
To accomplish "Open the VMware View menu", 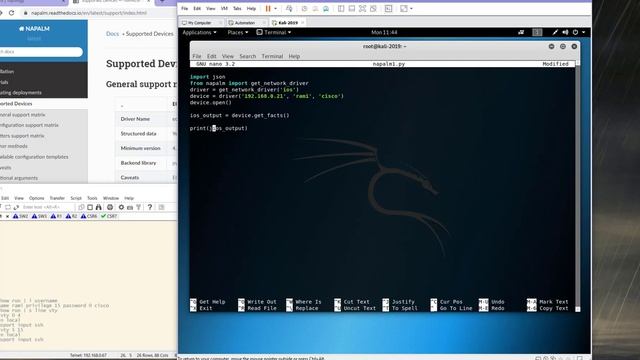I will point(211,9).
